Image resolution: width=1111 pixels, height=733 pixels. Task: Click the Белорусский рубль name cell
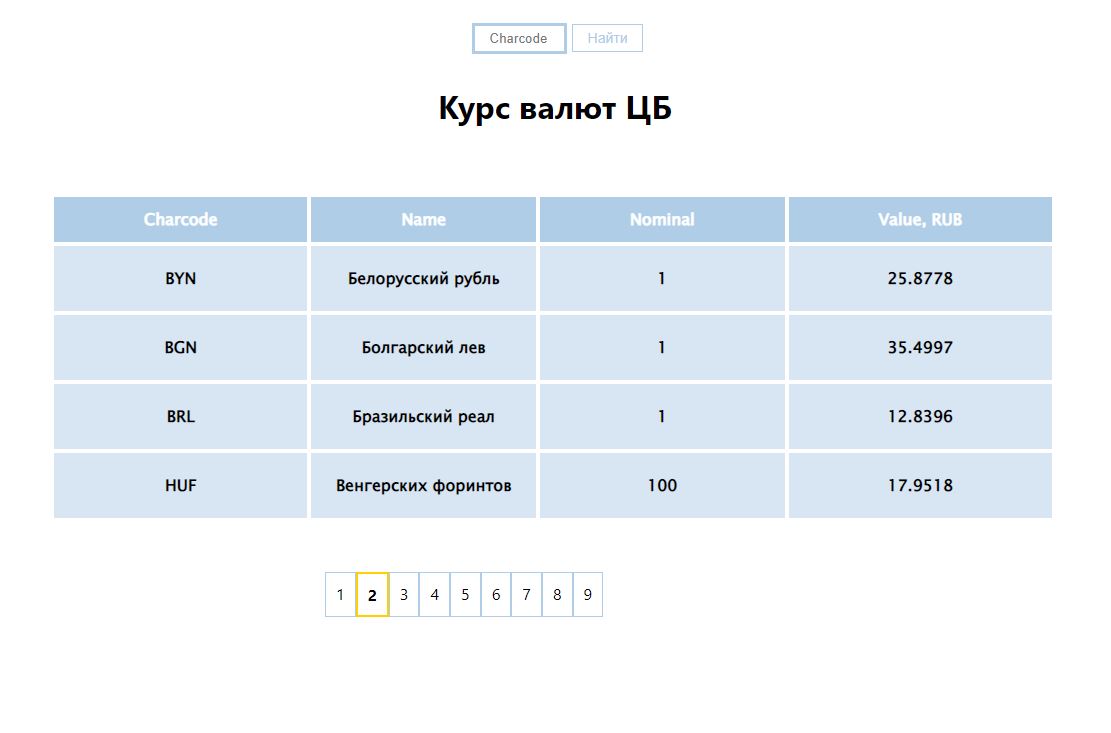(424, 278)
